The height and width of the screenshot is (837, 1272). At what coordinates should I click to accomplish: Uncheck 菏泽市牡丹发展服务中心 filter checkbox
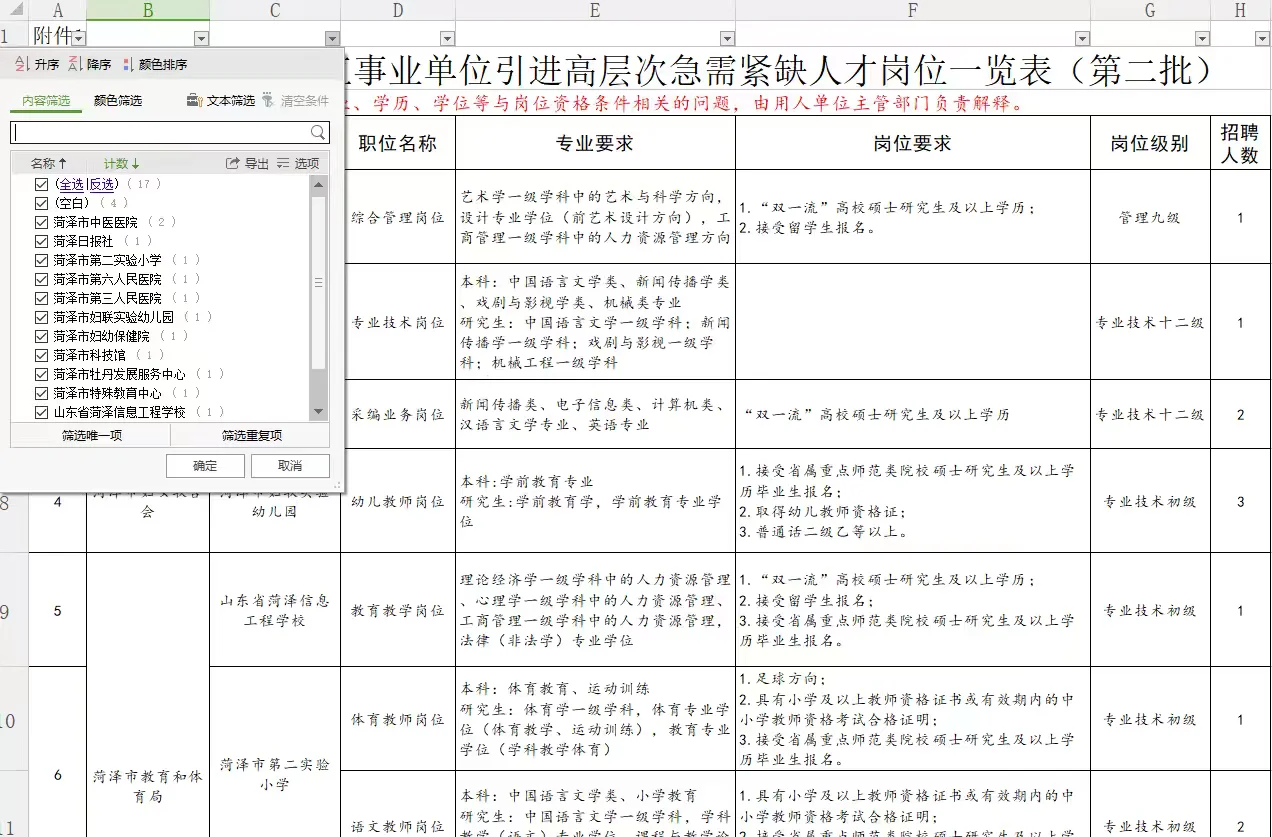coord(41,374)
